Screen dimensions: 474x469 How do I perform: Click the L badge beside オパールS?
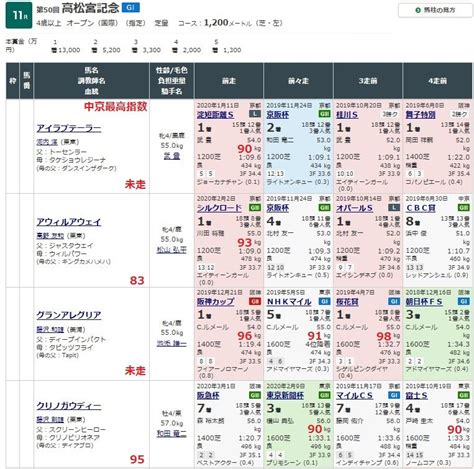394,208
